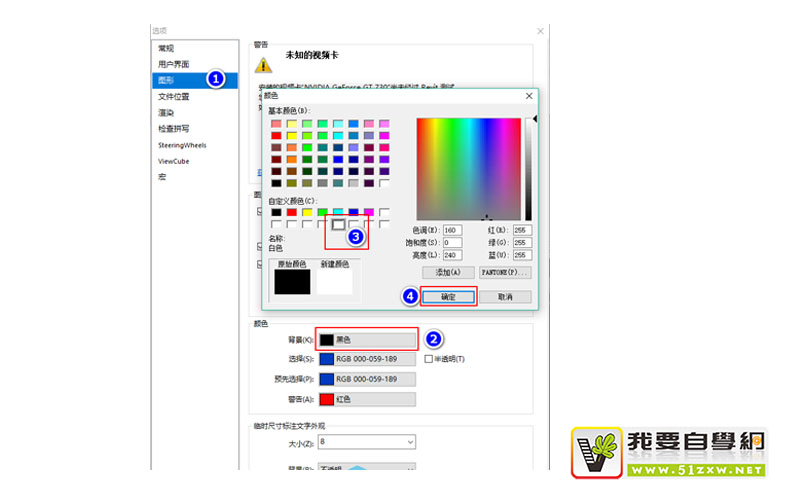
Task: Click the 取消 button
Action: [504, 297]
